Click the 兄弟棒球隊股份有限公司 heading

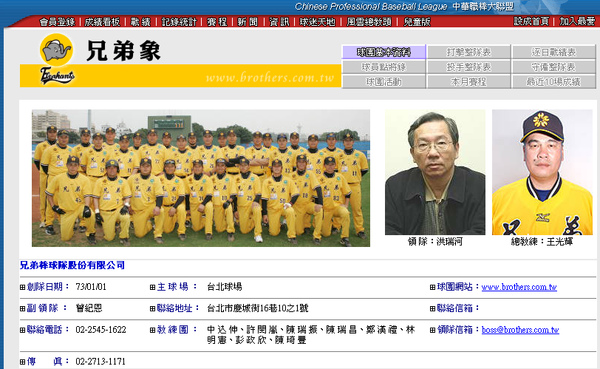pos(72,265)
